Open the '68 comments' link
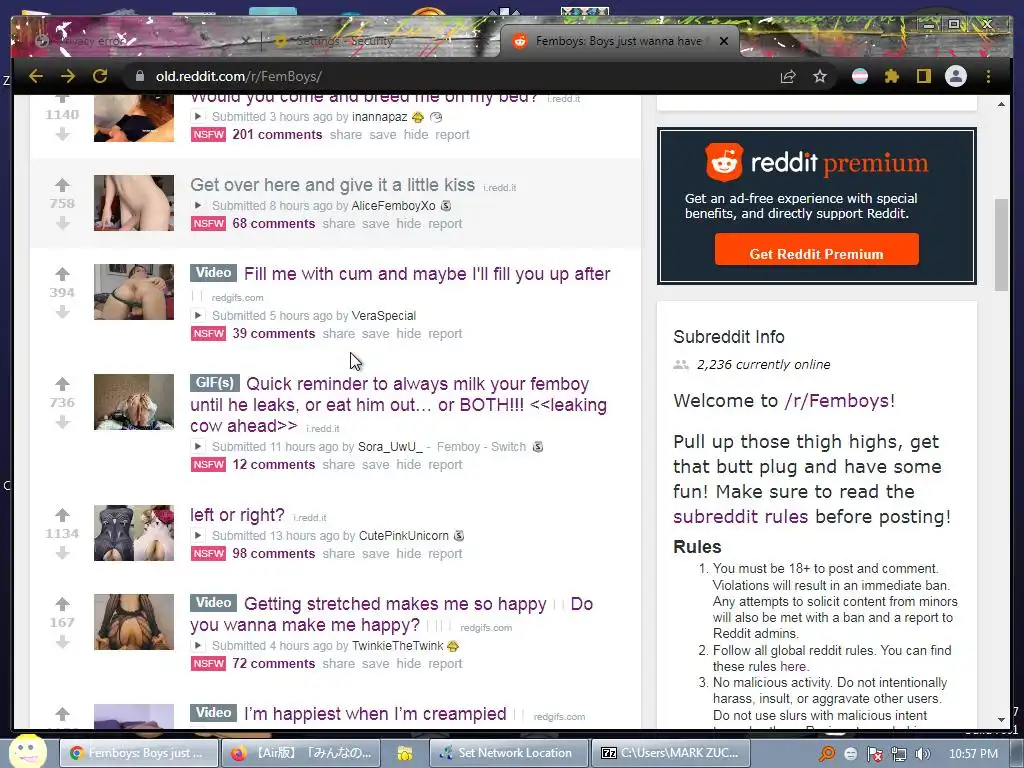This screenshot has width=1024, height=768. (274, 223)
